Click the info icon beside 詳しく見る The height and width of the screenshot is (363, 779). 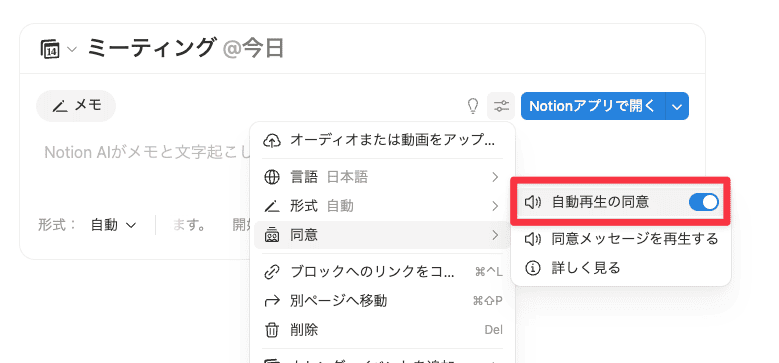533,268
